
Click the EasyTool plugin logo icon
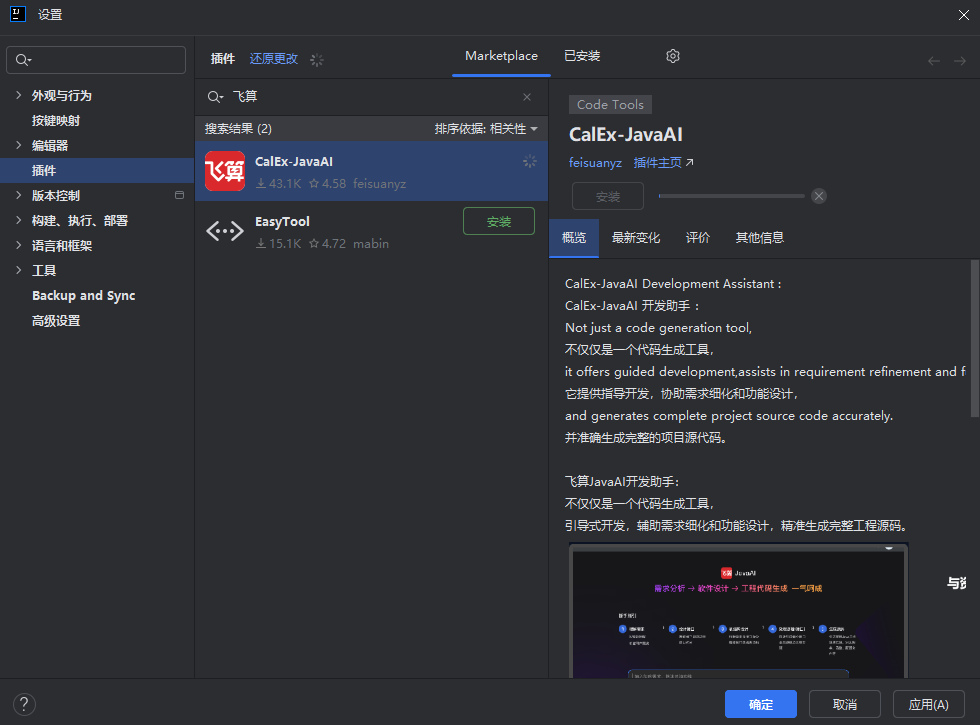click(x=225, y=232)
